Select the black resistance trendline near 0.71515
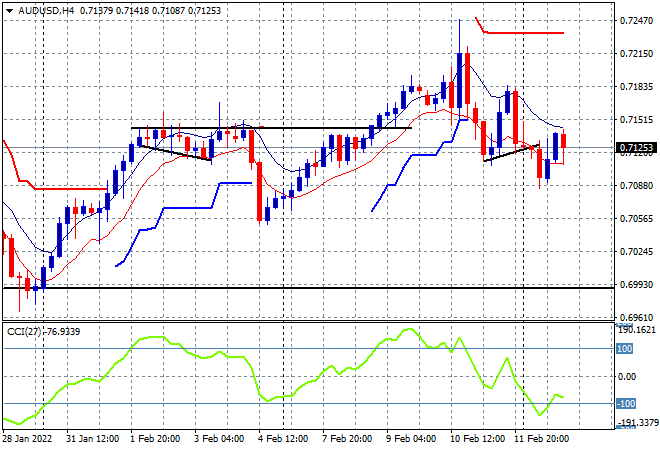The image size is (660, 450). 271,128
